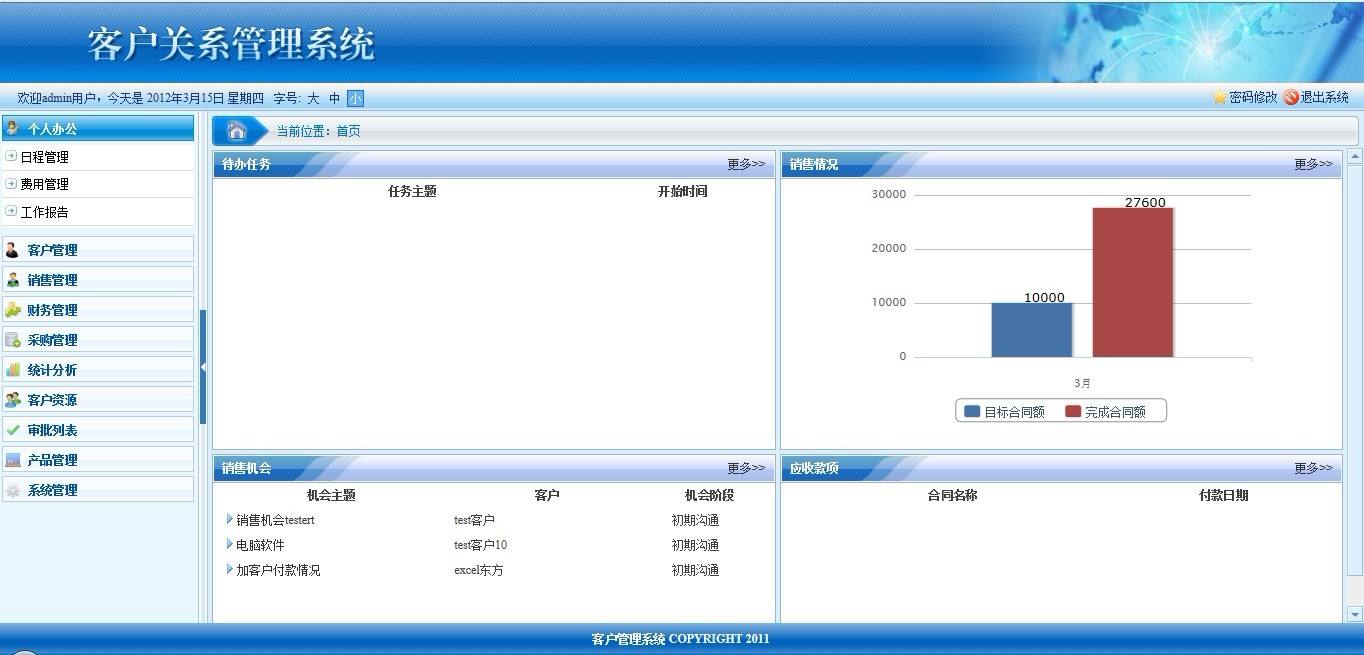
Task: Open 日程管理 menu item
Action: 45,157
